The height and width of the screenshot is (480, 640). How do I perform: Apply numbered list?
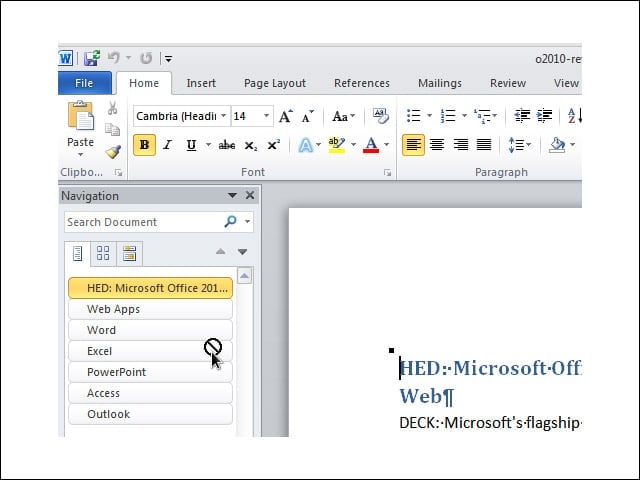click(448, 116)
